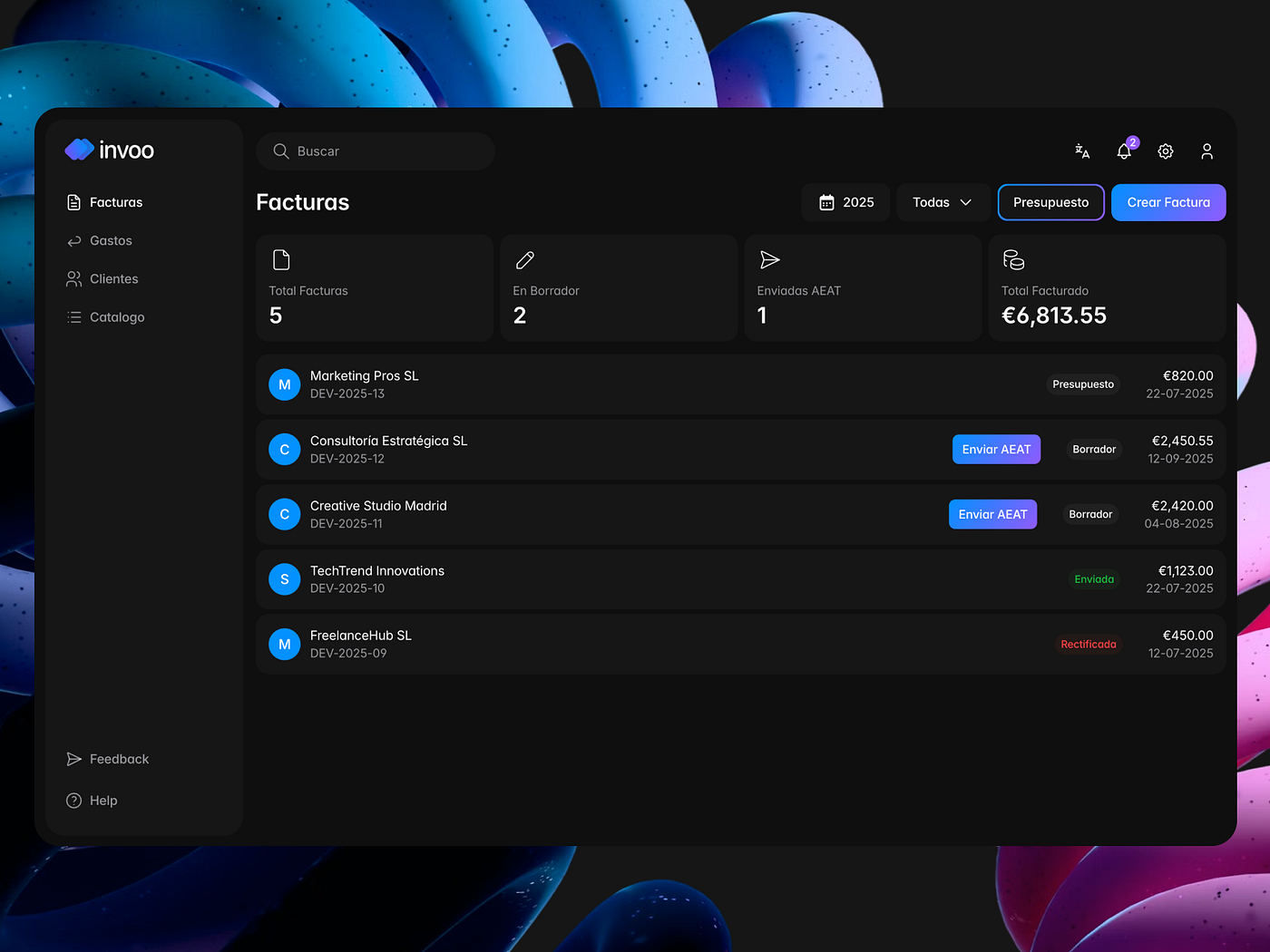Select invoice number DEV-2025-11
The height and width of the screenshot is (952, 1270).
(347, 523)
